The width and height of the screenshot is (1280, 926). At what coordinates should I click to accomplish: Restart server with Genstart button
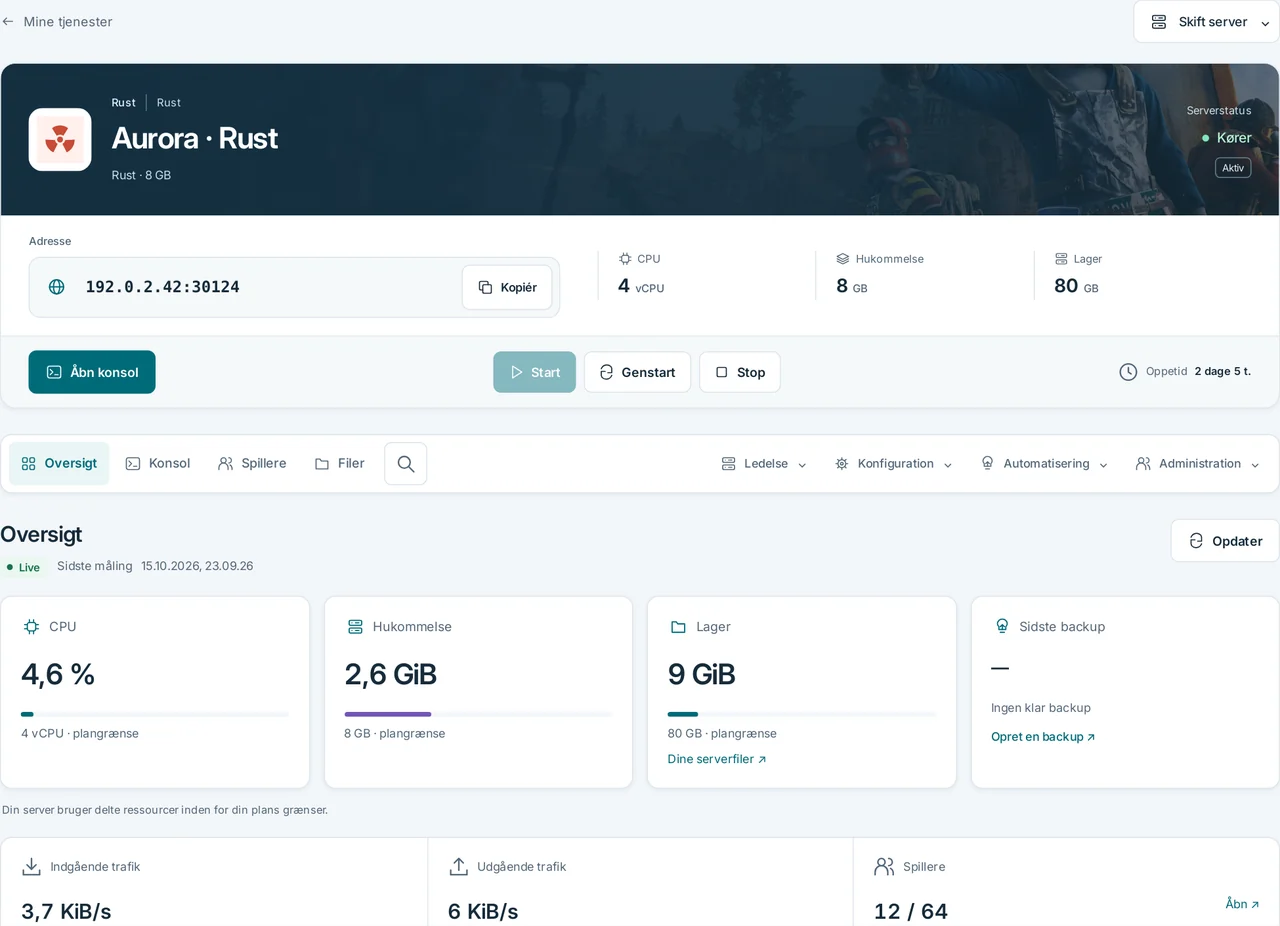(x=638, y=372)
